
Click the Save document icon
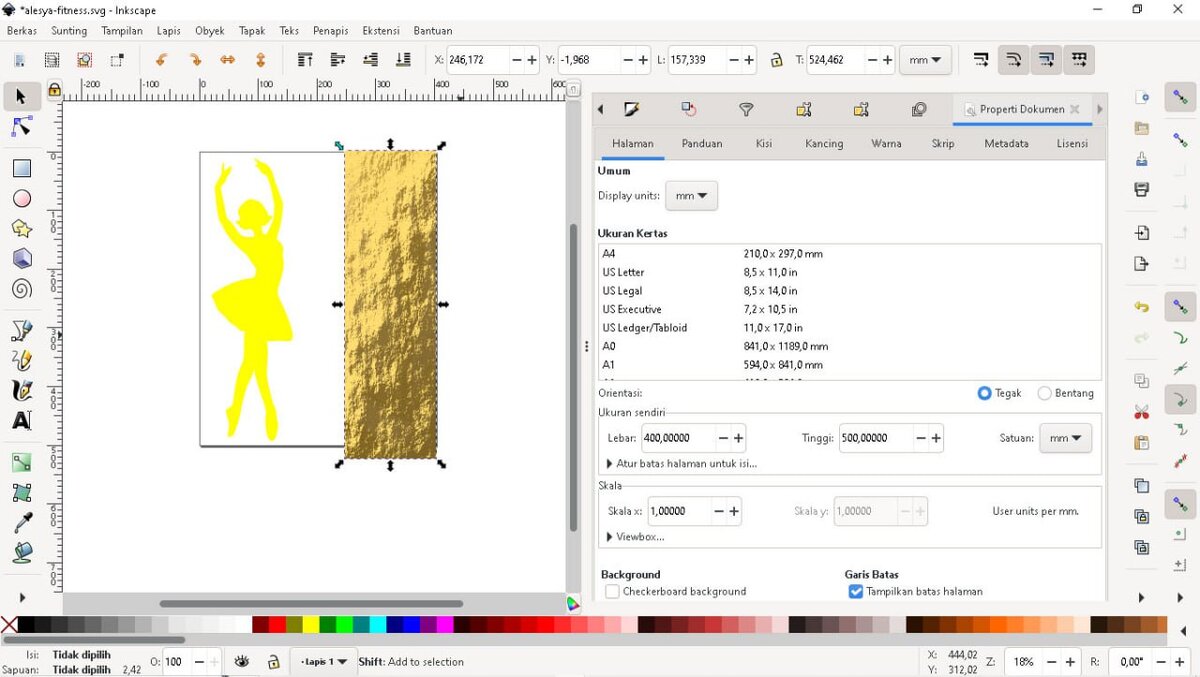[x=1141, y=158]
